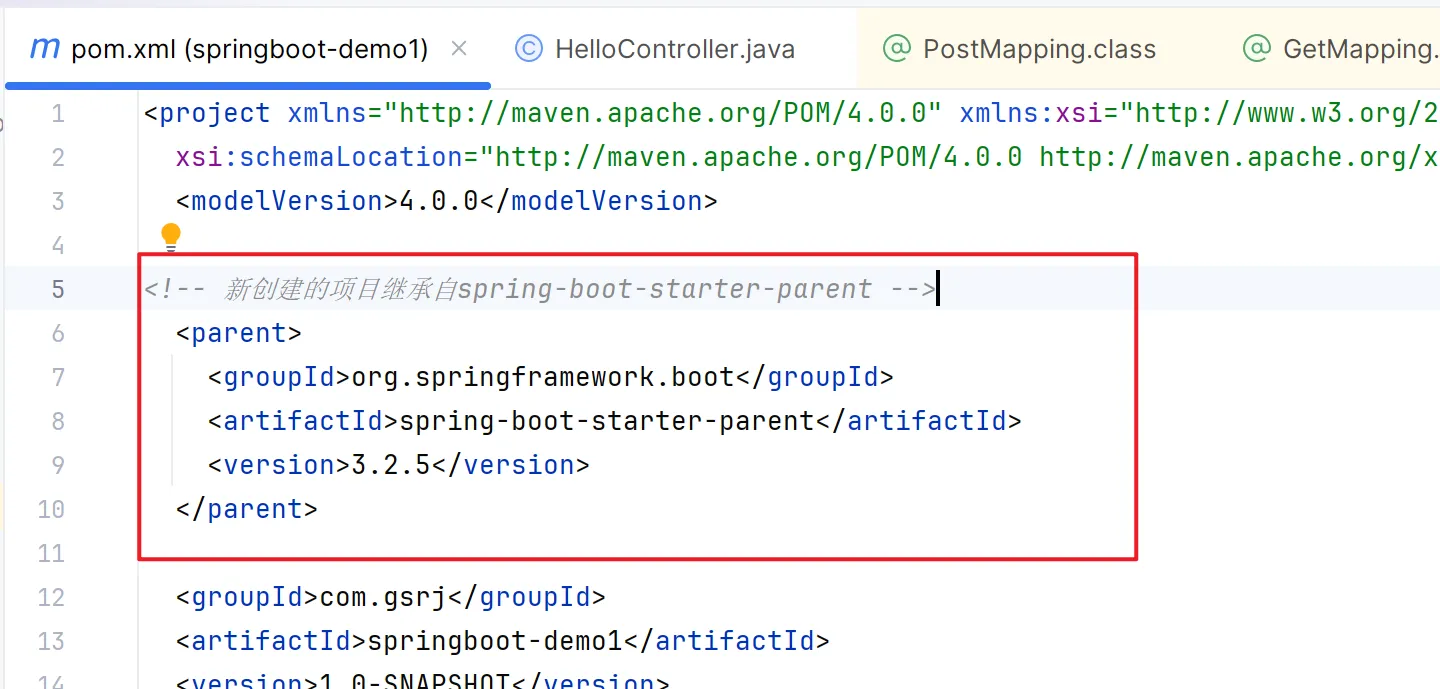Click the yellow lightbulb near line 4
Screen dimensions: 1440x689
click(170, 235)
